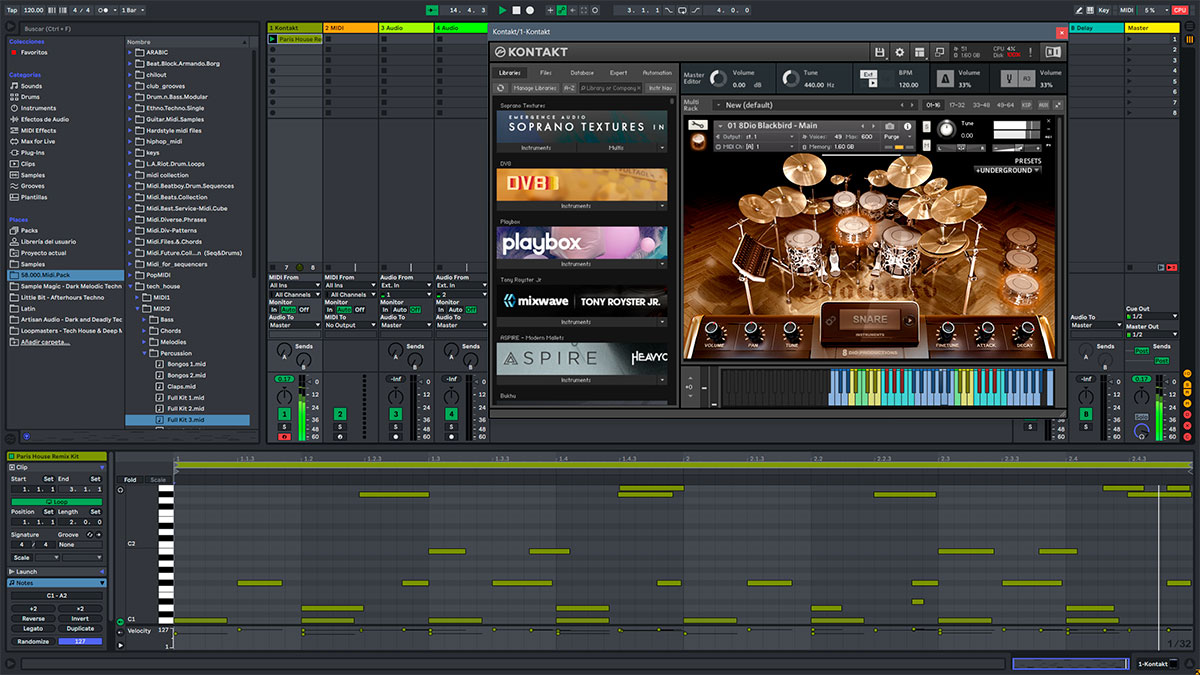Click the Ableton transport play button
The height and width of the screenshot is (675, 1200).
tap(502, 10)
